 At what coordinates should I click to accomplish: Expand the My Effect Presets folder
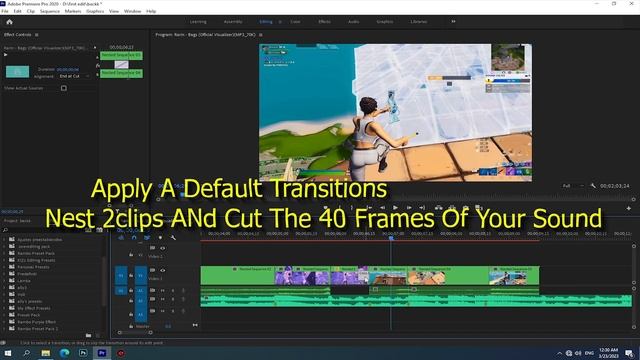click(4, 308)
